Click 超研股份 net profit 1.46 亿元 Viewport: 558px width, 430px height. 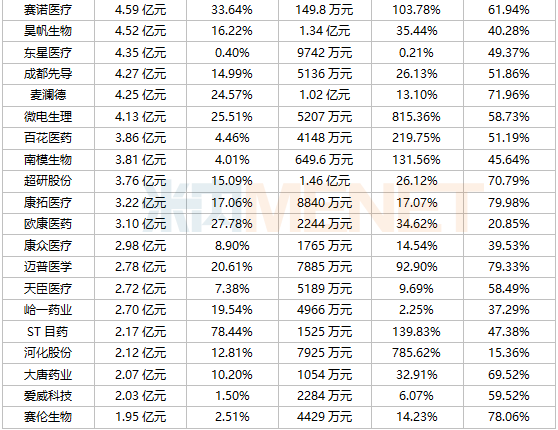point(325,181)
